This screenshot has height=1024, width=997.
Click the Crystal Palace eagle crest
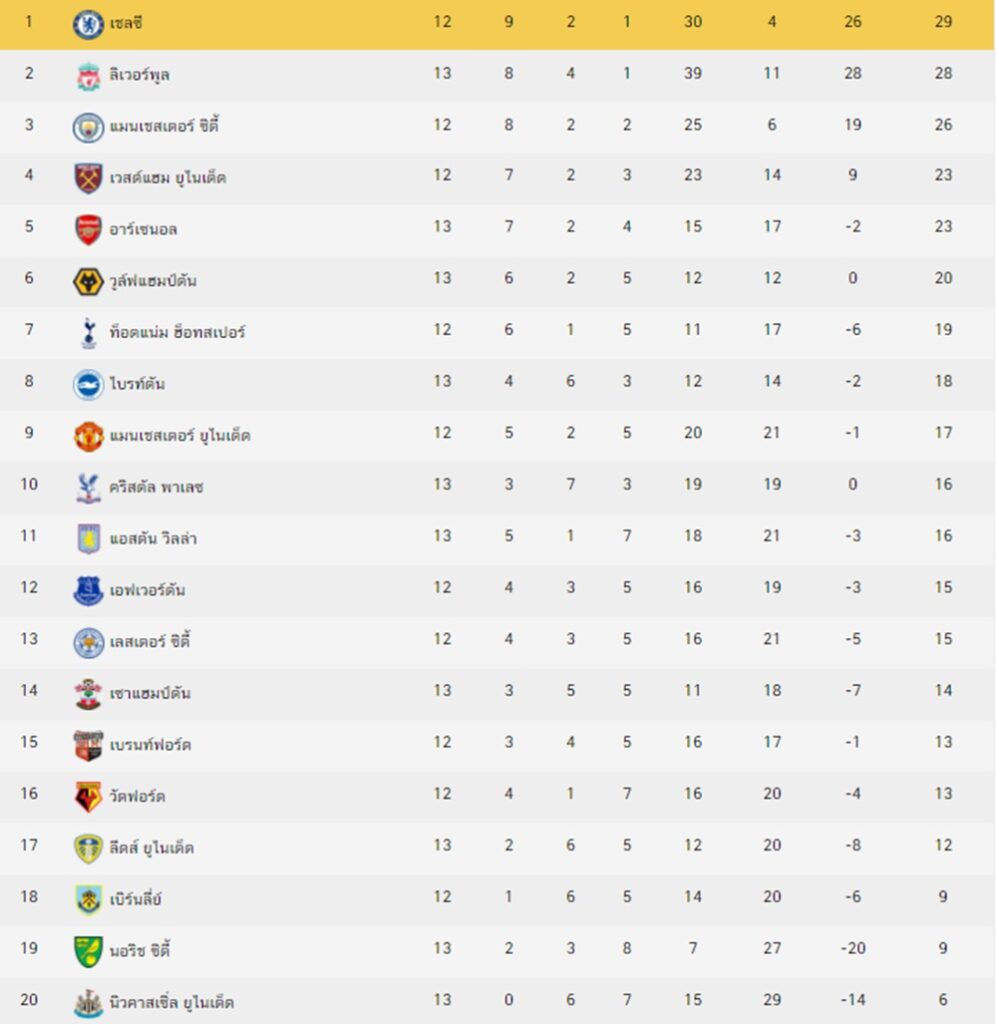tap(88, 488)
